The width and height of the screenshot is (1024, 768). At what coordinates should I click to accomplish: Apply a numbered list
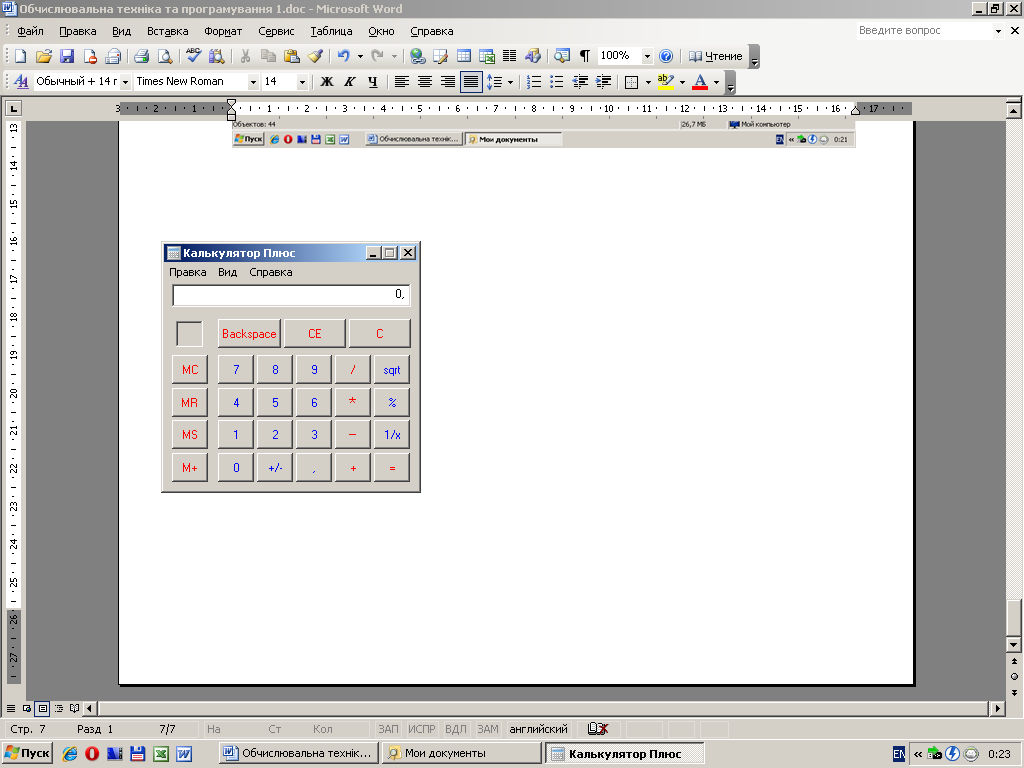pyautogui.click(x=534, y=82)
